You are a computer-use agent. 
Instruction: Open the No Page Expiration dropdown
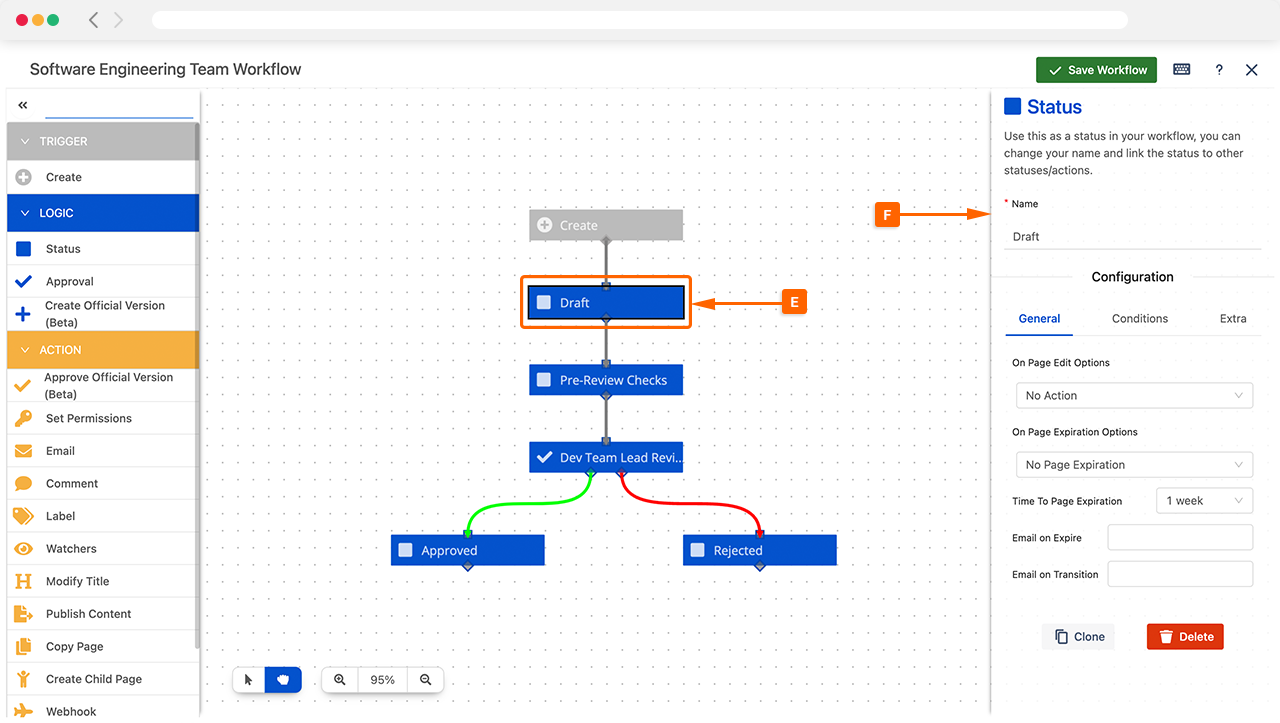click(x=1133, y=465)
